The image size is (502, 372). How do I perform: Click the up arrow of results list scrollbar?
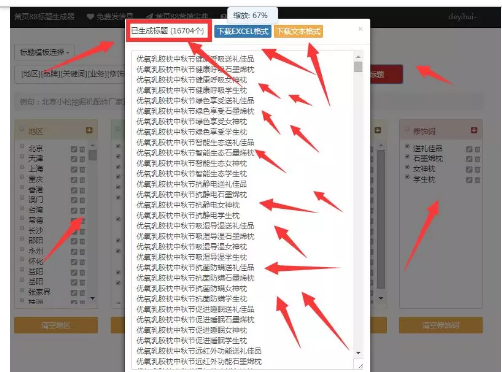358,57
